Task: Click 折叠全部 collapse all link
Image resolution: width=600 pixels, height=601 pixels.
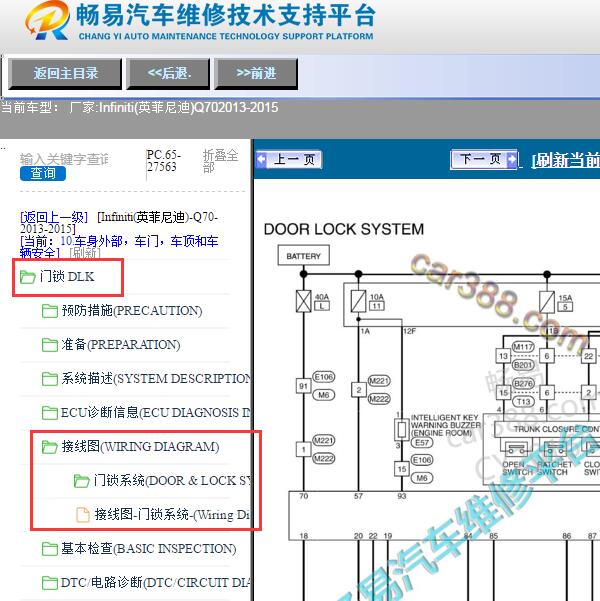Action: tap(220, 161)
